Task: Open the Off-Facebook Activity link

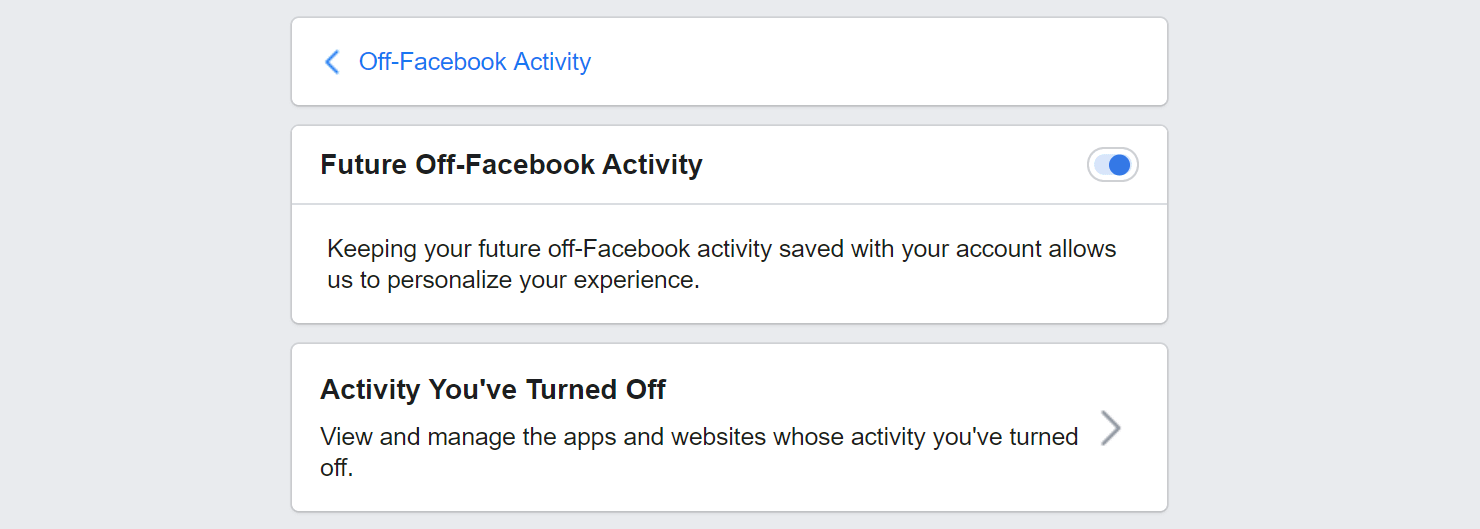Action: coord(474,62)
